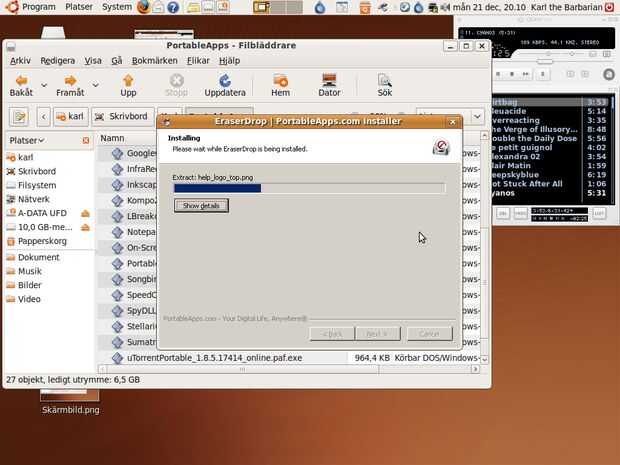Open Papperskorg in the sidebar
This screenshot has height=465, width=620.
[37, 241]
